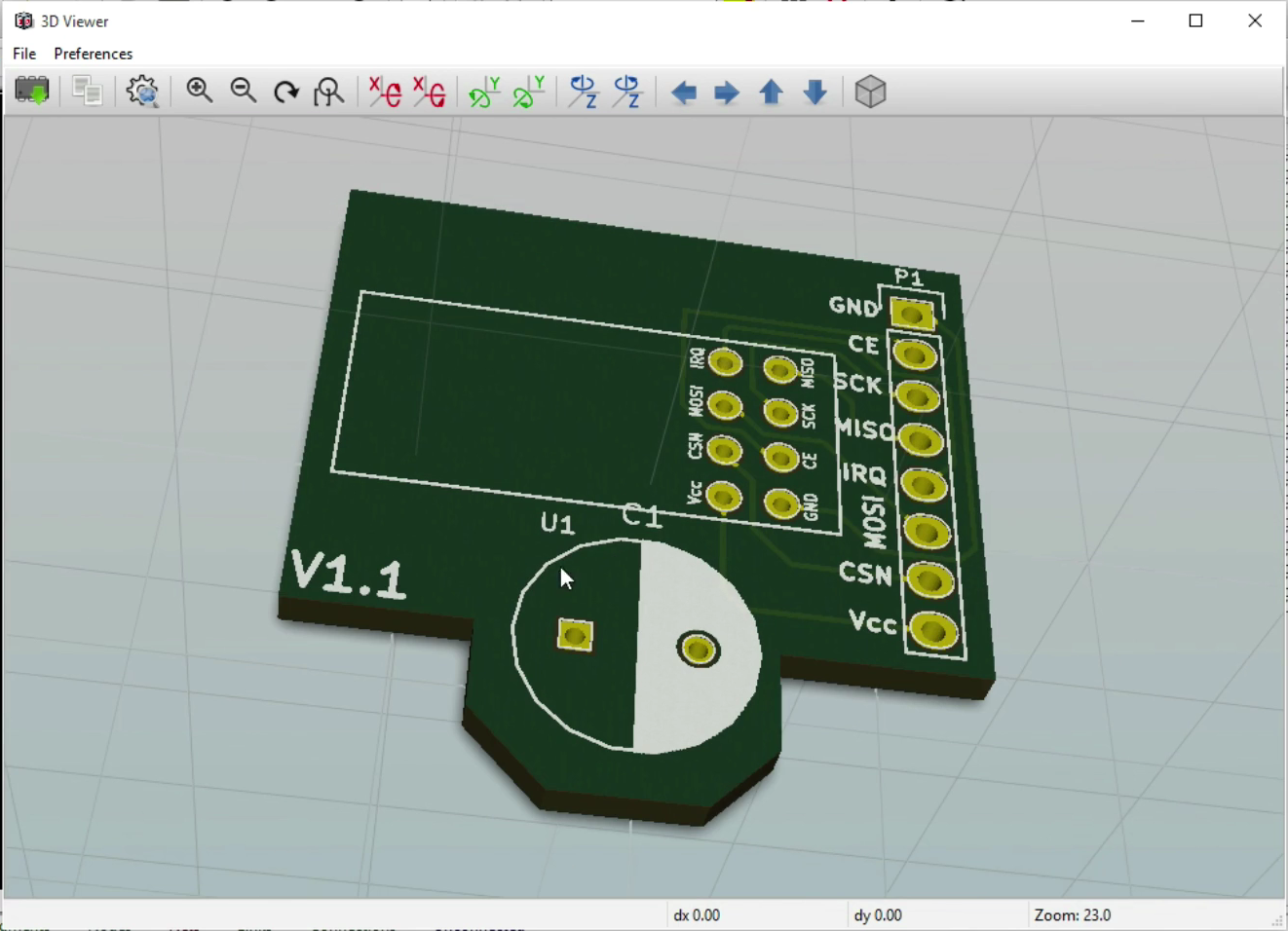Shift the board view upward
This screenshot has height=931, width=1288.
tap(771, 91)
